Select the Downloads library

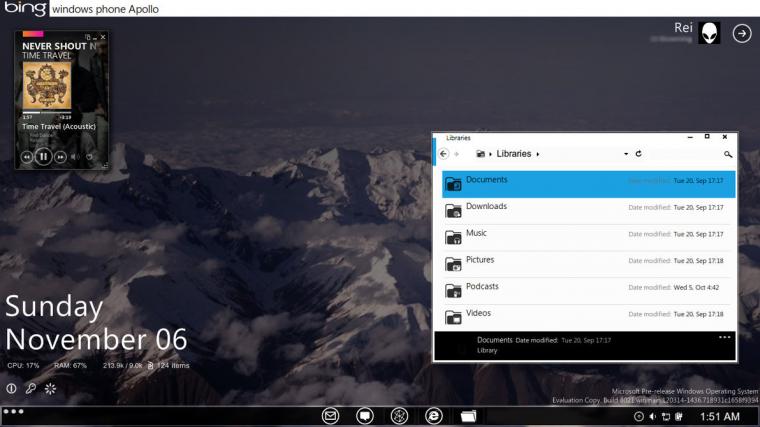click(x=588, y=211)
